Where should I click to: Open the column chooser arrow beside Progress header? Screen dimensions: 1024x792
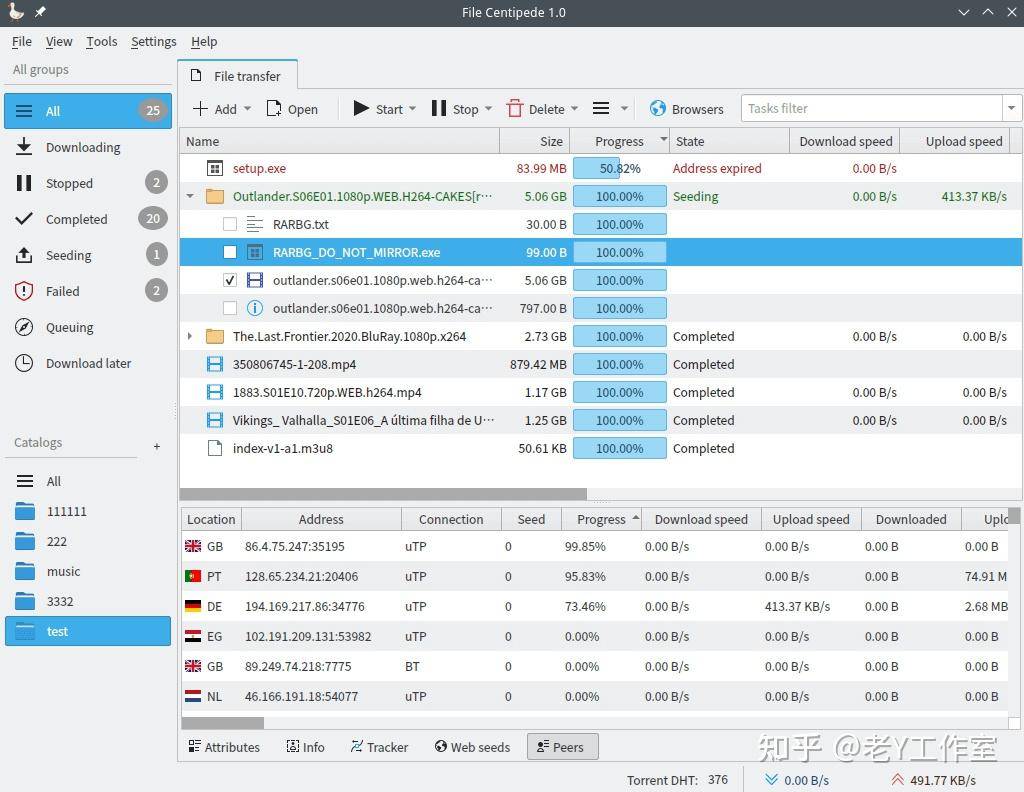(x=664, y=138)
